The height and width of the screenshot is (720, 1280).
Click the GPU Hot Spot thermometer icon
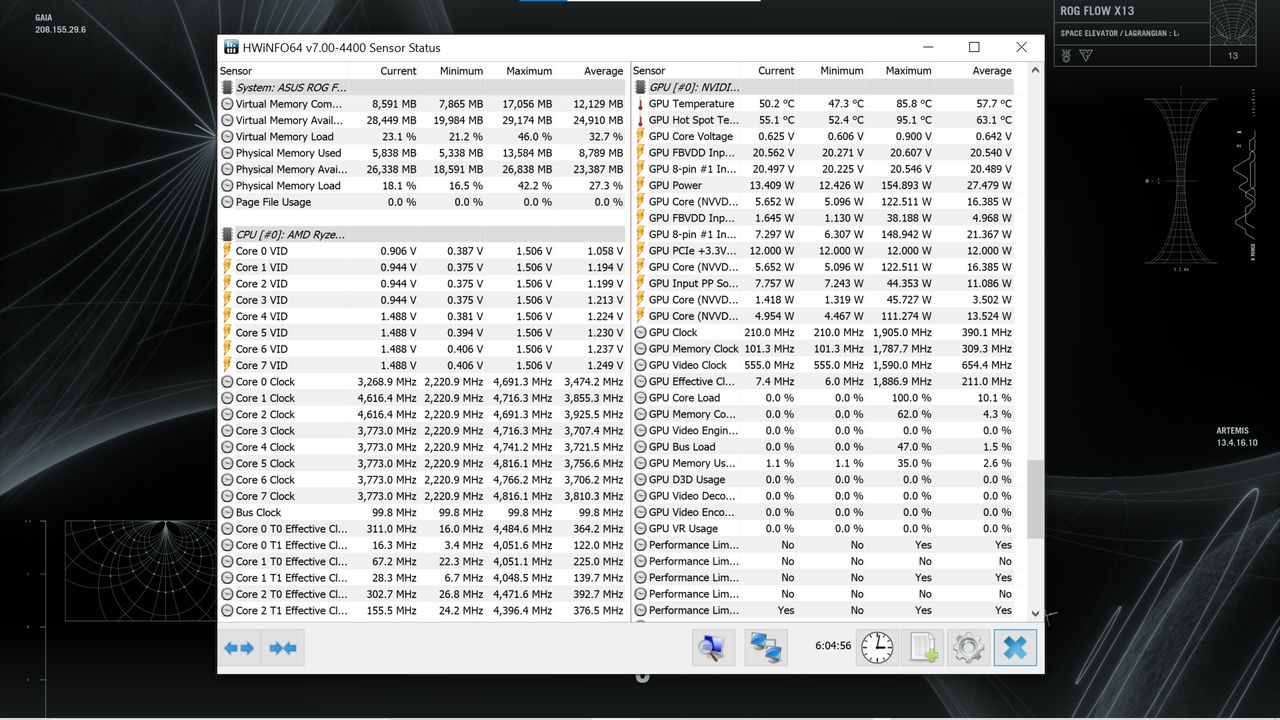point(641,120)
